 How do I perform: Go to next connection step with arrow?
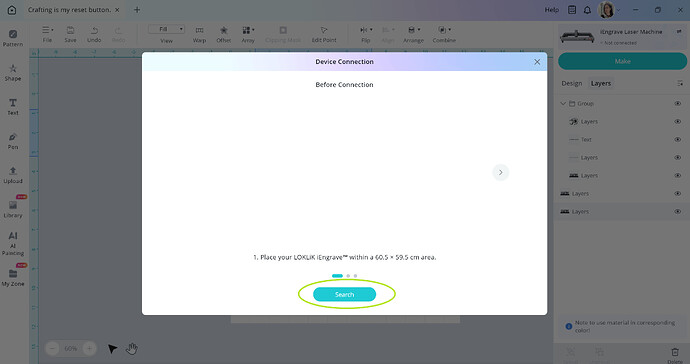pyautogui.click(x=500, y=173)
